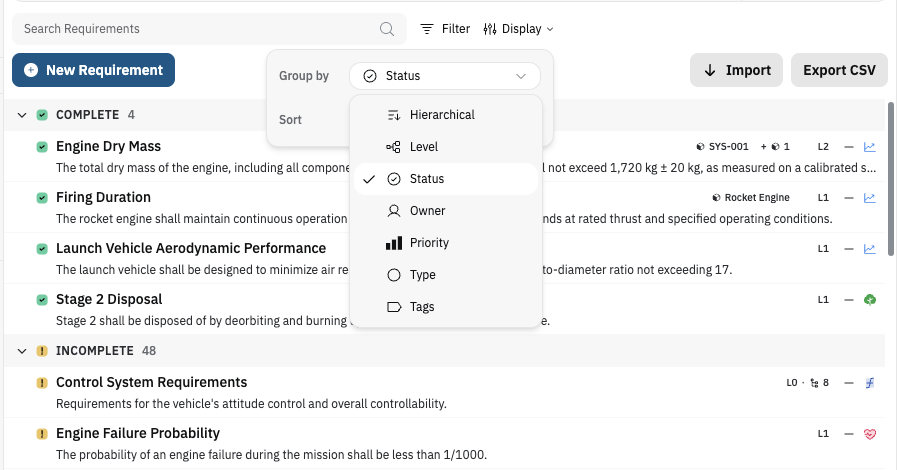
Task: Click priority dash on Engine Dry Mass row
Action: (x=849, y=147)
